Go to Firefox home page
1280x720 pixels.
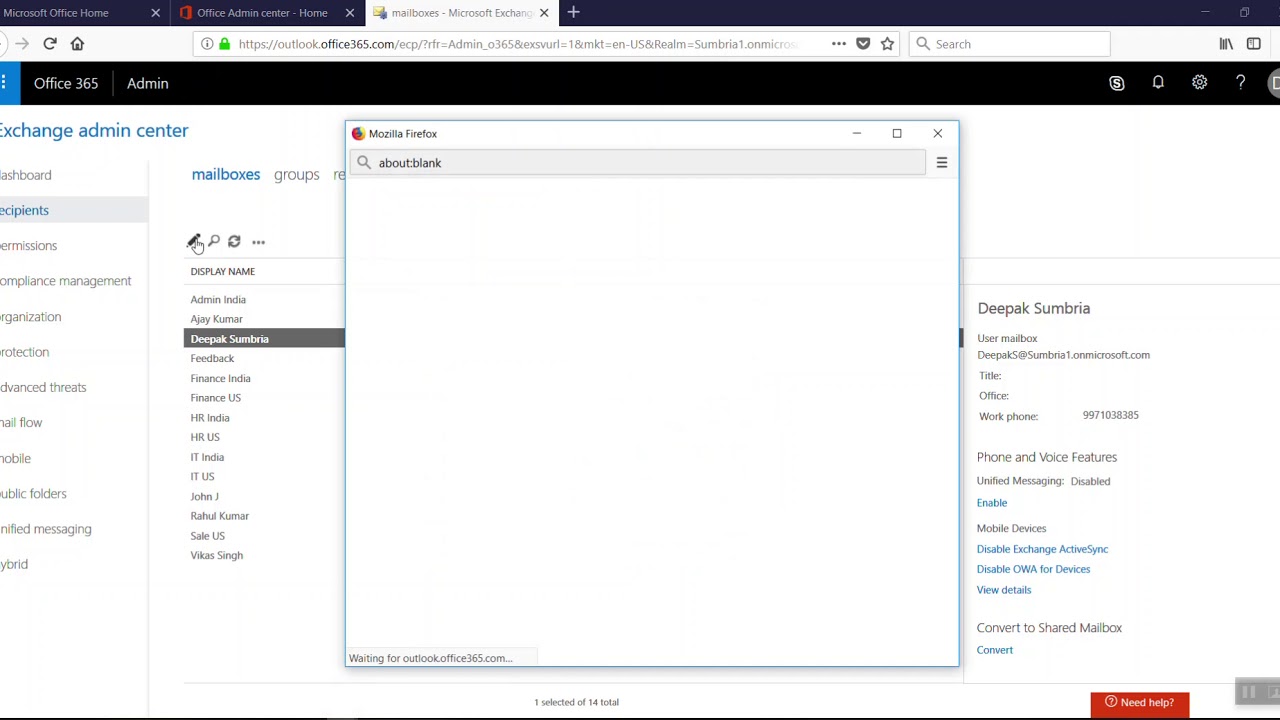pyautogui.click(x=77, y=44)
